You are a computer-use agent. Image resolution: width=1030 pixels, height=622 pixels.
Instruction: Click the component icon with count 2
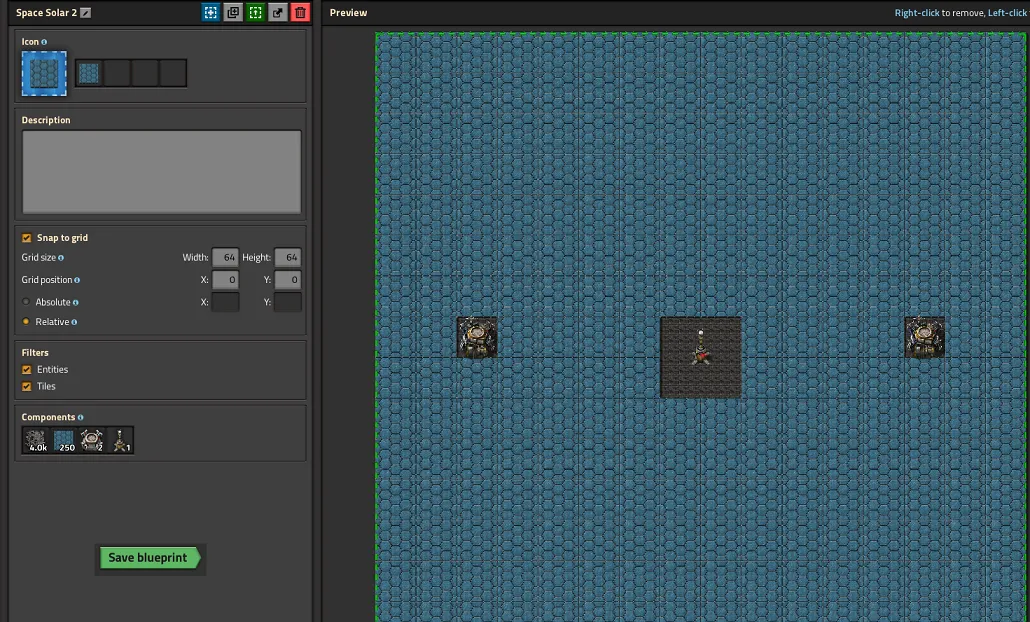click(92, 440)
